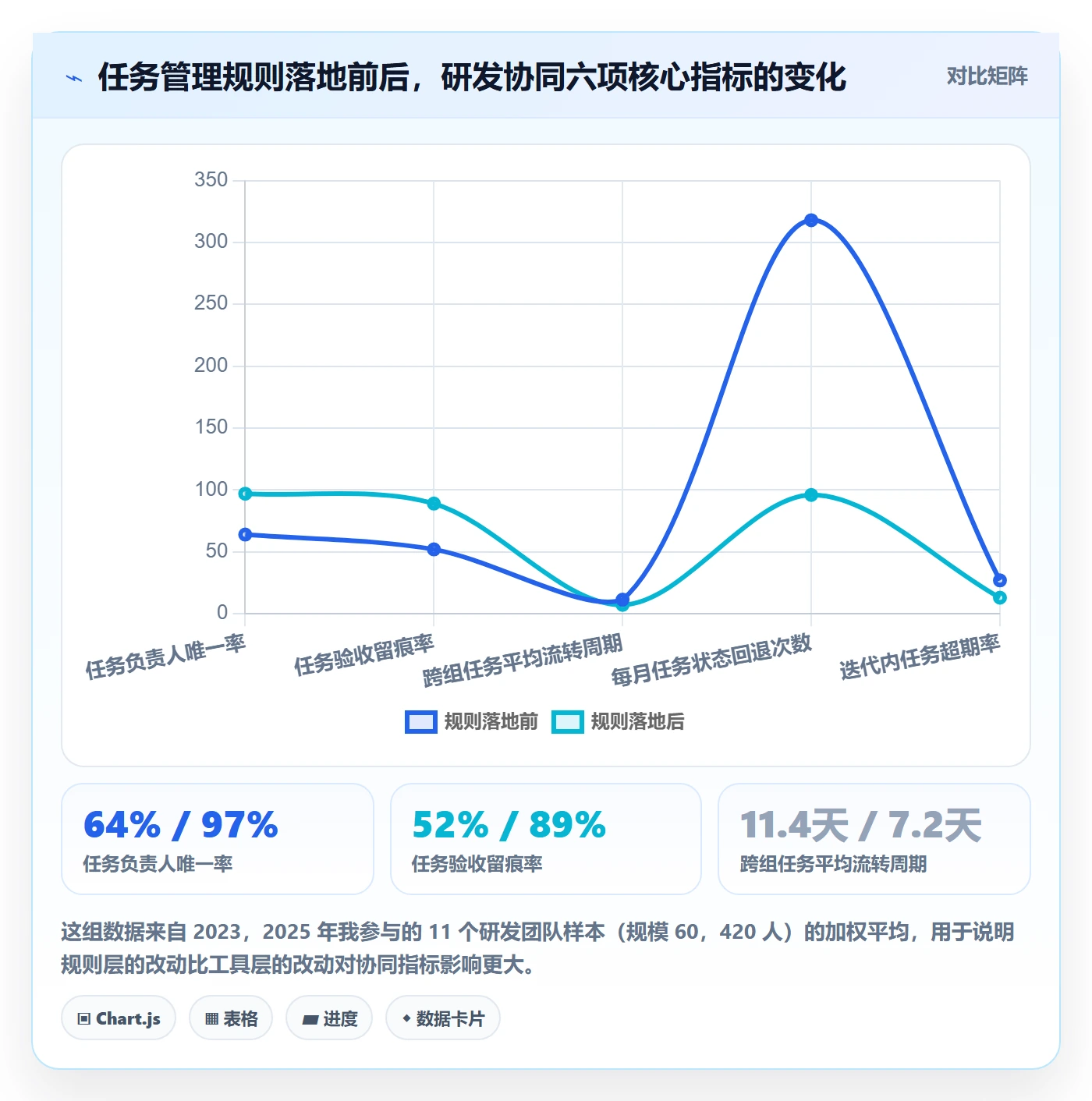Click the blue point at 迭代内任务超期率
Image resolution: width=1092 pixels, height=1101 pixels.
pyautogui.click(x=1000, y=580)
